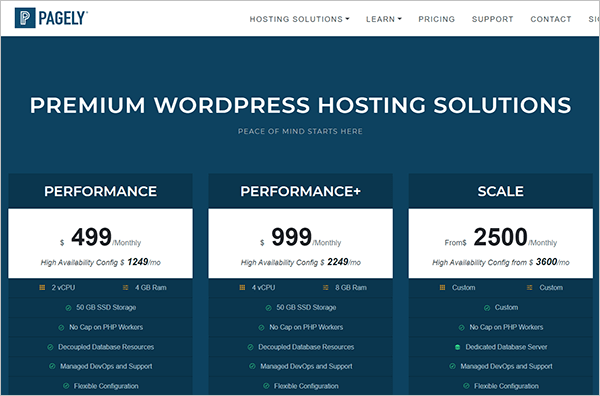Click the Premium WordPress Hosting Solutions headline
This screenshot has height=396, width=600.
(300, 105)
